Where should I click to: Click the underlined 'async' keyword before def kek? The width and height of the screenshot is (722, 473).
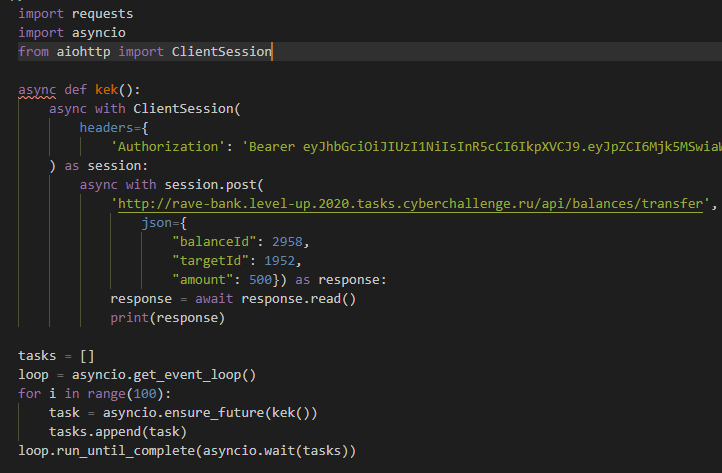pyautogui.click(x=37, y=89)
